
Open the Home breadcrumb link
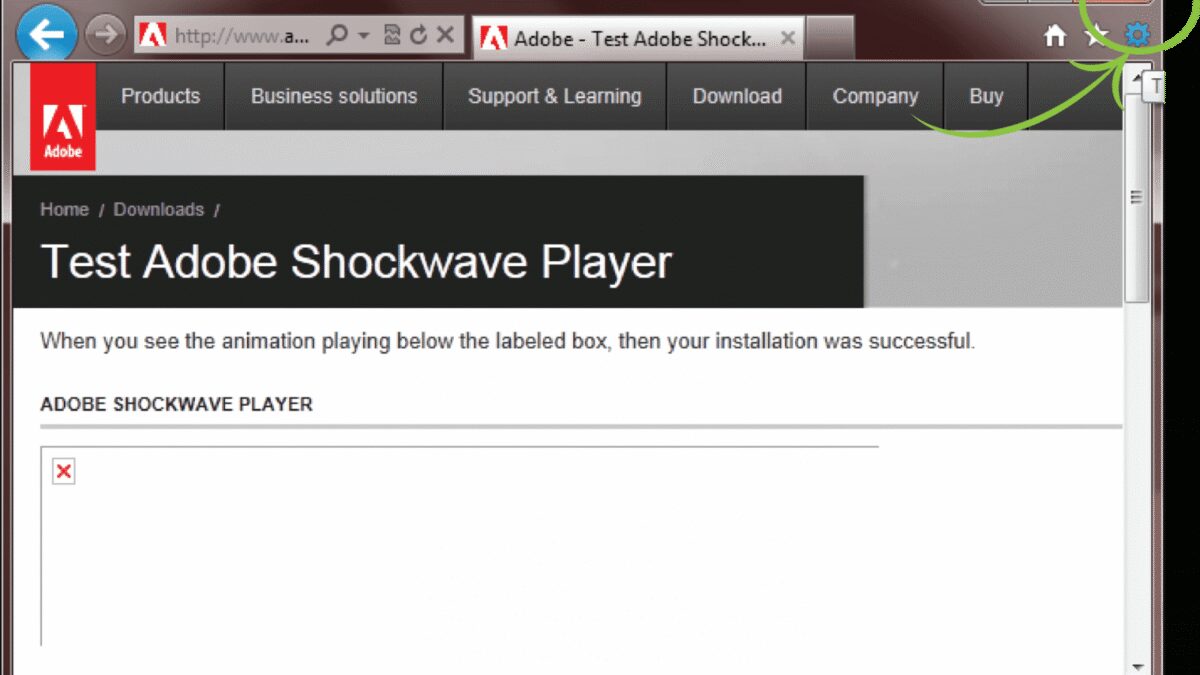[x=64, y=210]
